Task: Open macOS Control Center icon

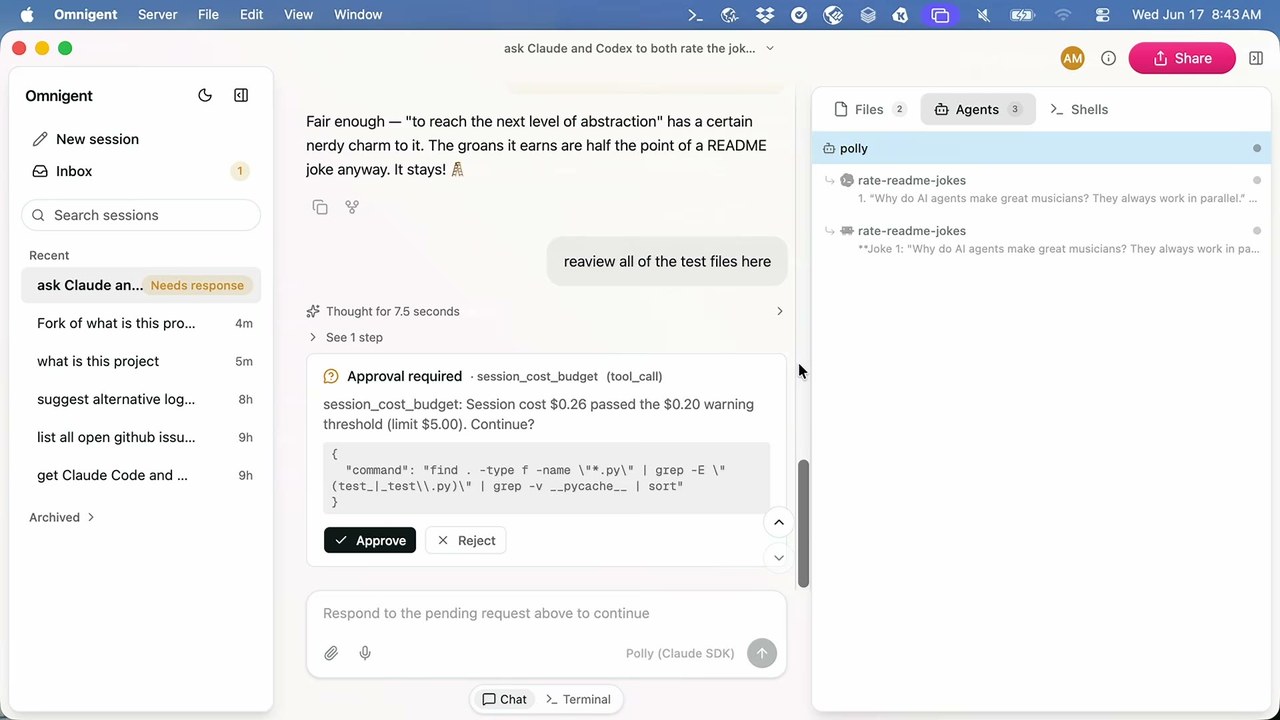Action: pyautogui.click(x=1103, y=14)
